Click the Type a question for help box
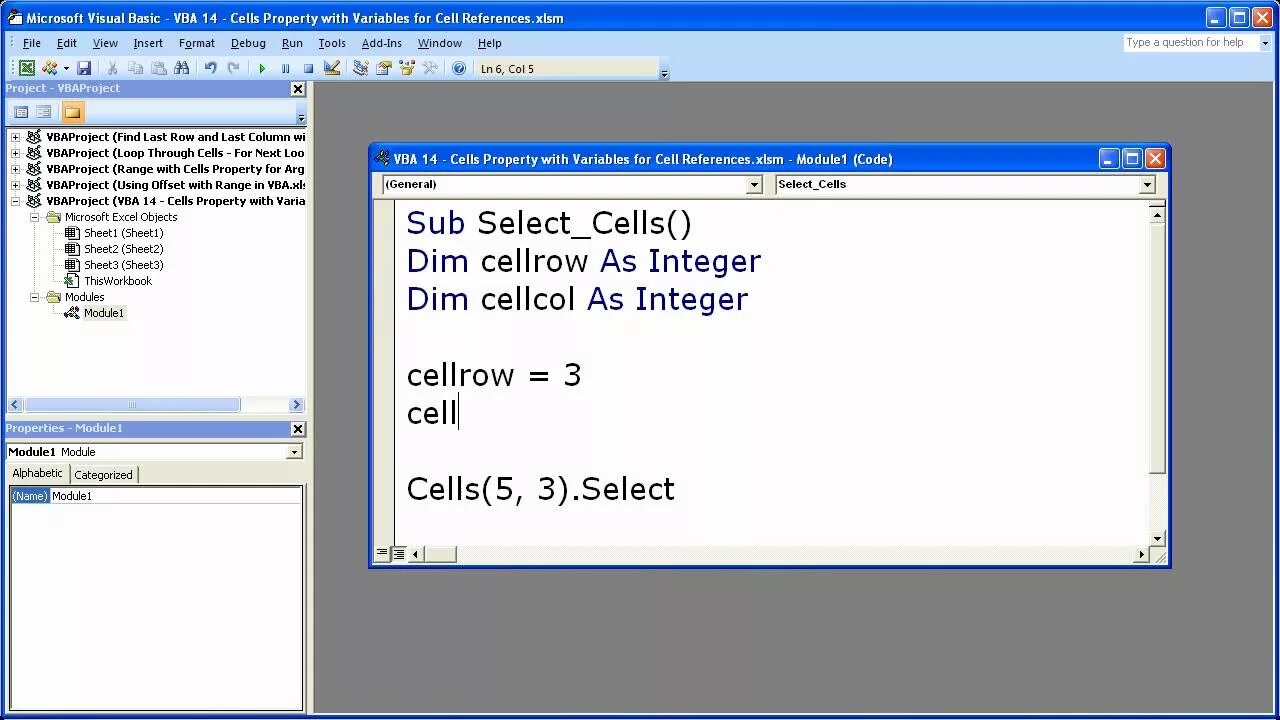Image resolution: width=1280 pixels, height=720 pixels. click(x=1190, y=43)
